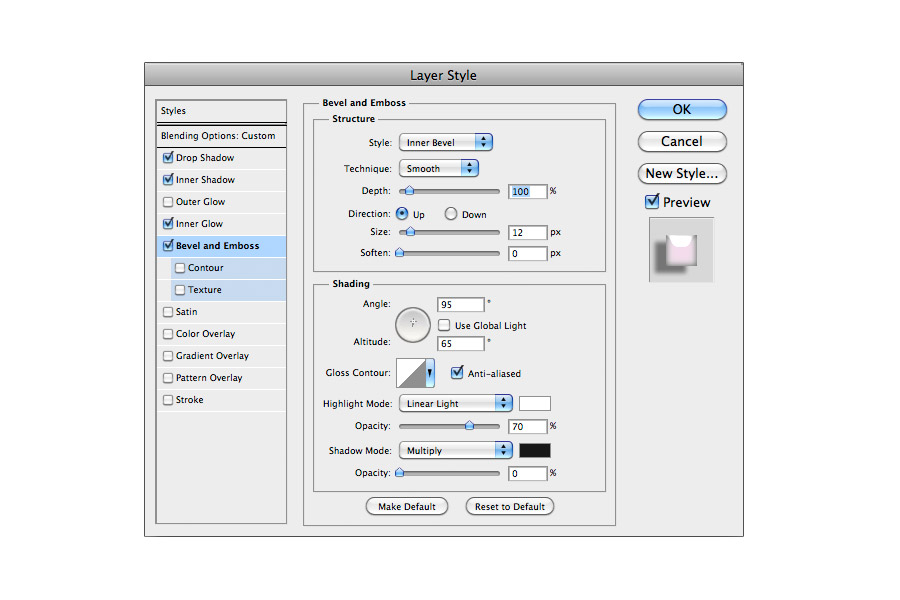This screenshot has height=600, width=900.
Task: Enable the Stroke checkbox
Action: click(168, 400)
